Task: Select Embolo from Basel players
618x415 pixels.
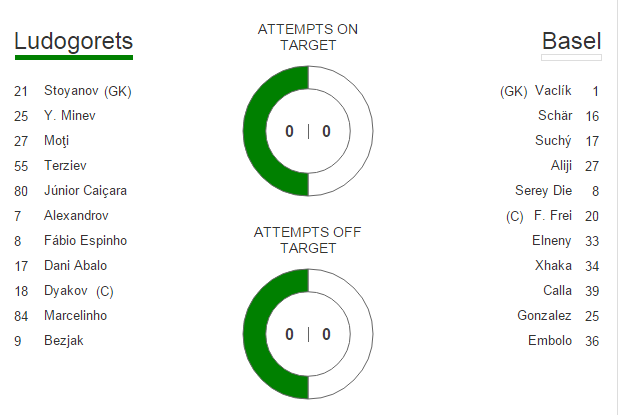Action: tap(550, 341)
